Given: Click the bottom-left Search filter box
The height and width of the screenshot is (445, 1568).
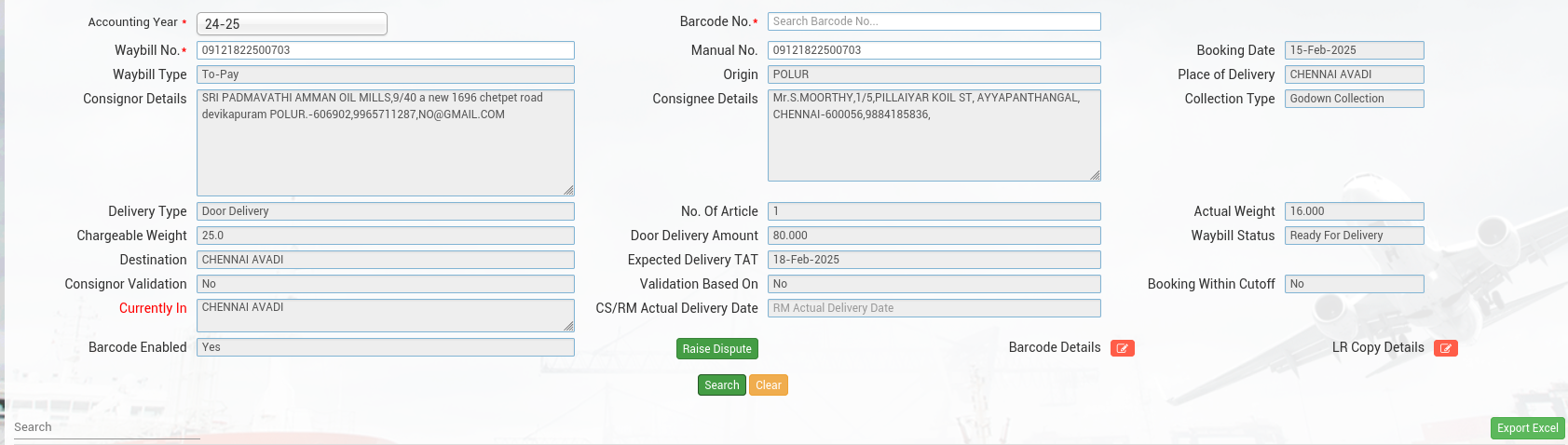Looking at the screenshot, I should (x=106, y=427).
